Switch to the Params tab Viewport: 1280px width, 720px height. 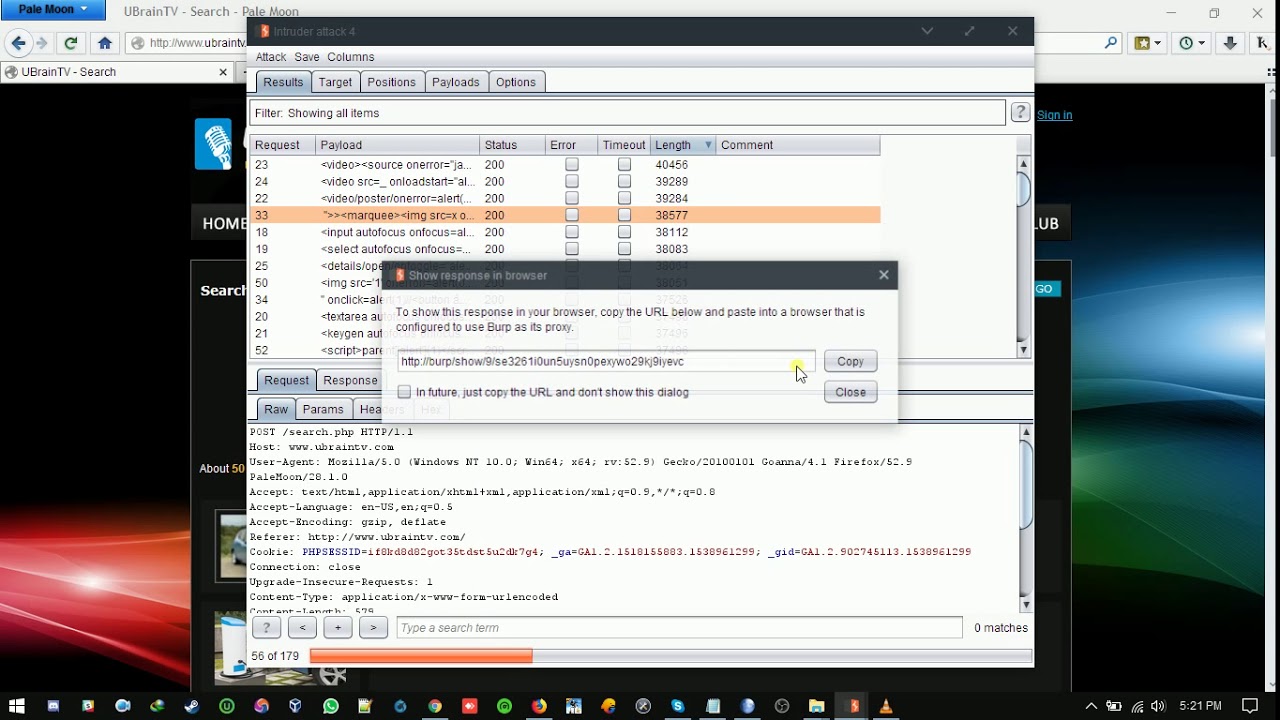[323, 409]
